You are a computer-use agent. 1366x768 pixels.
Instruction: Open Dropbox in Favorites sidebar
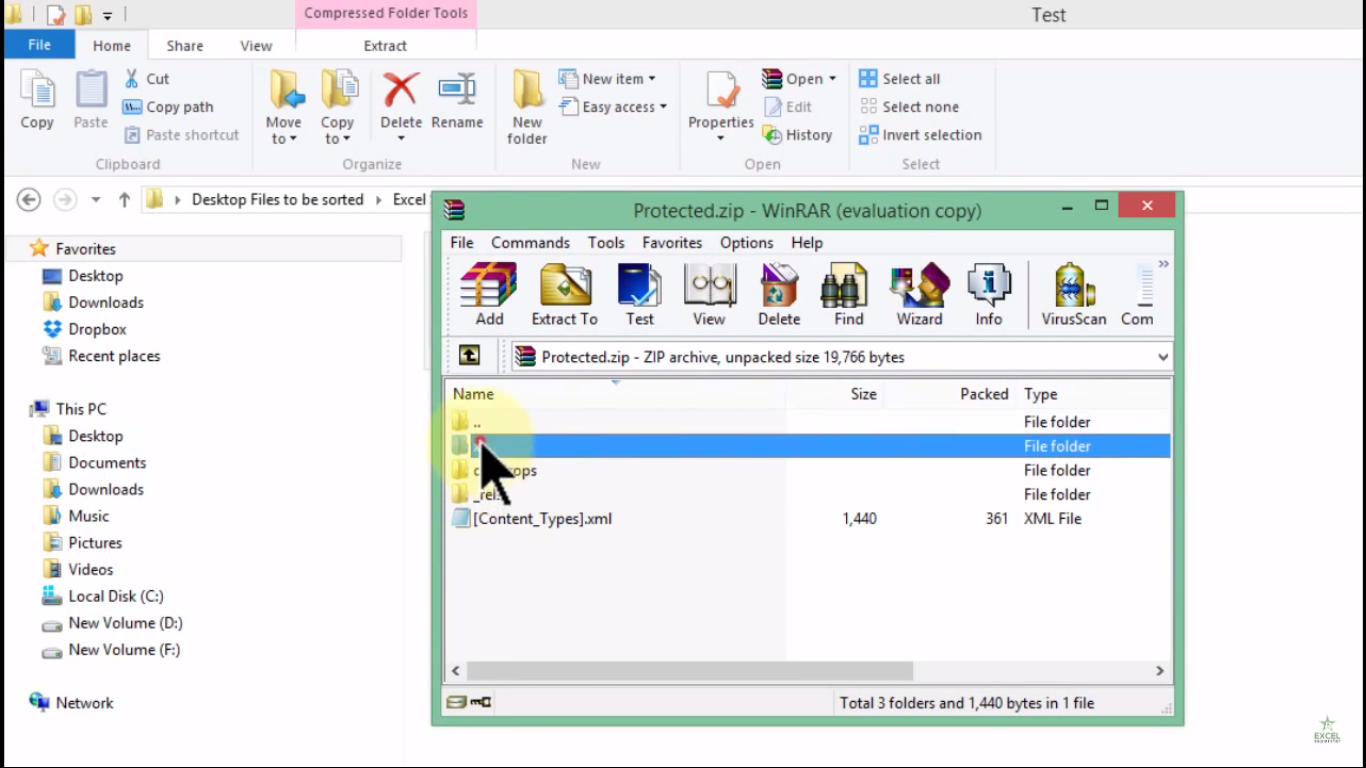85,329
